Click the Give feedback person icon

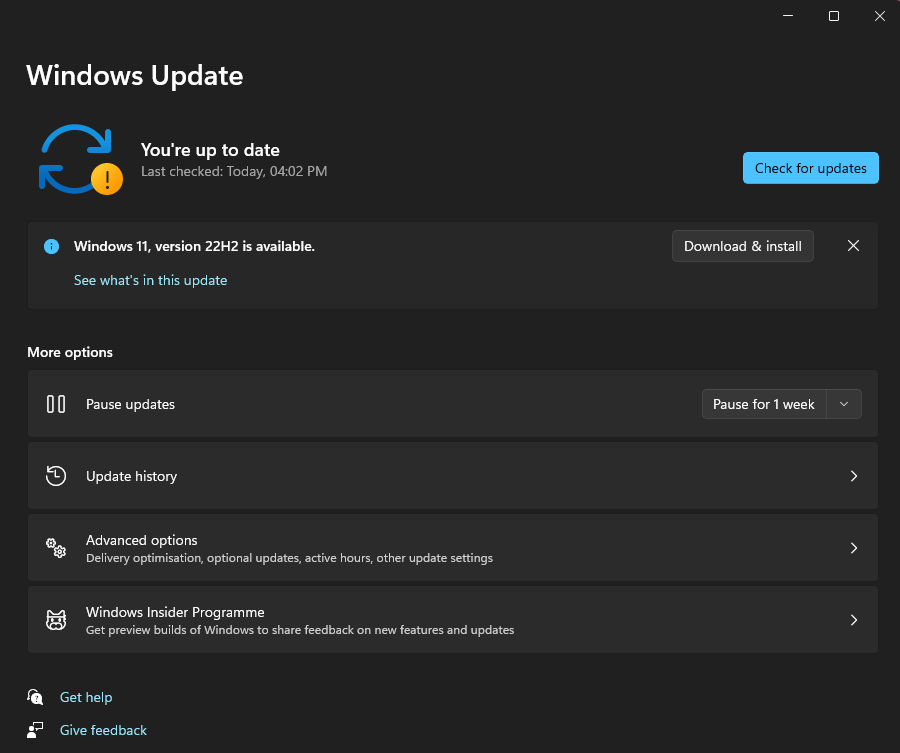35,730
